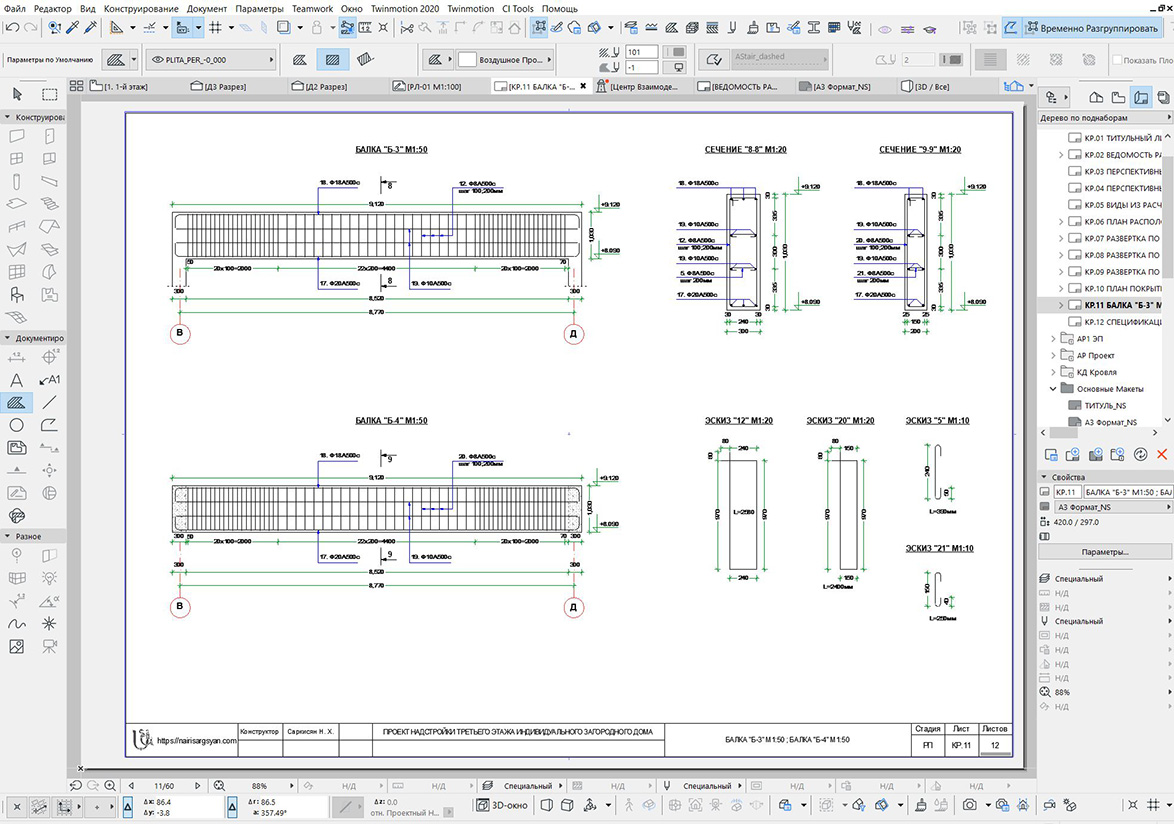
Task: Open the tab overview grid icon
Action: tap(76, 86)
